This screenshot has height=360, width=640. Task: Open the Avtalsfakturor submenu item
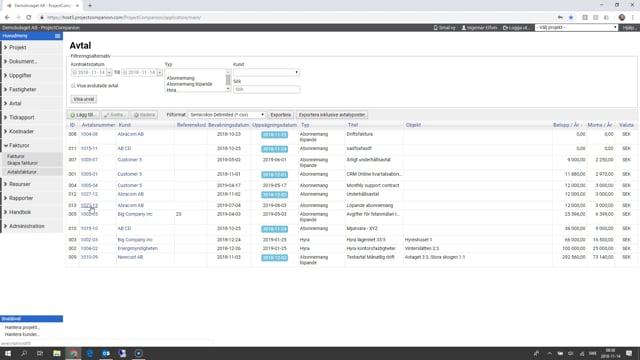coord(22,172)
